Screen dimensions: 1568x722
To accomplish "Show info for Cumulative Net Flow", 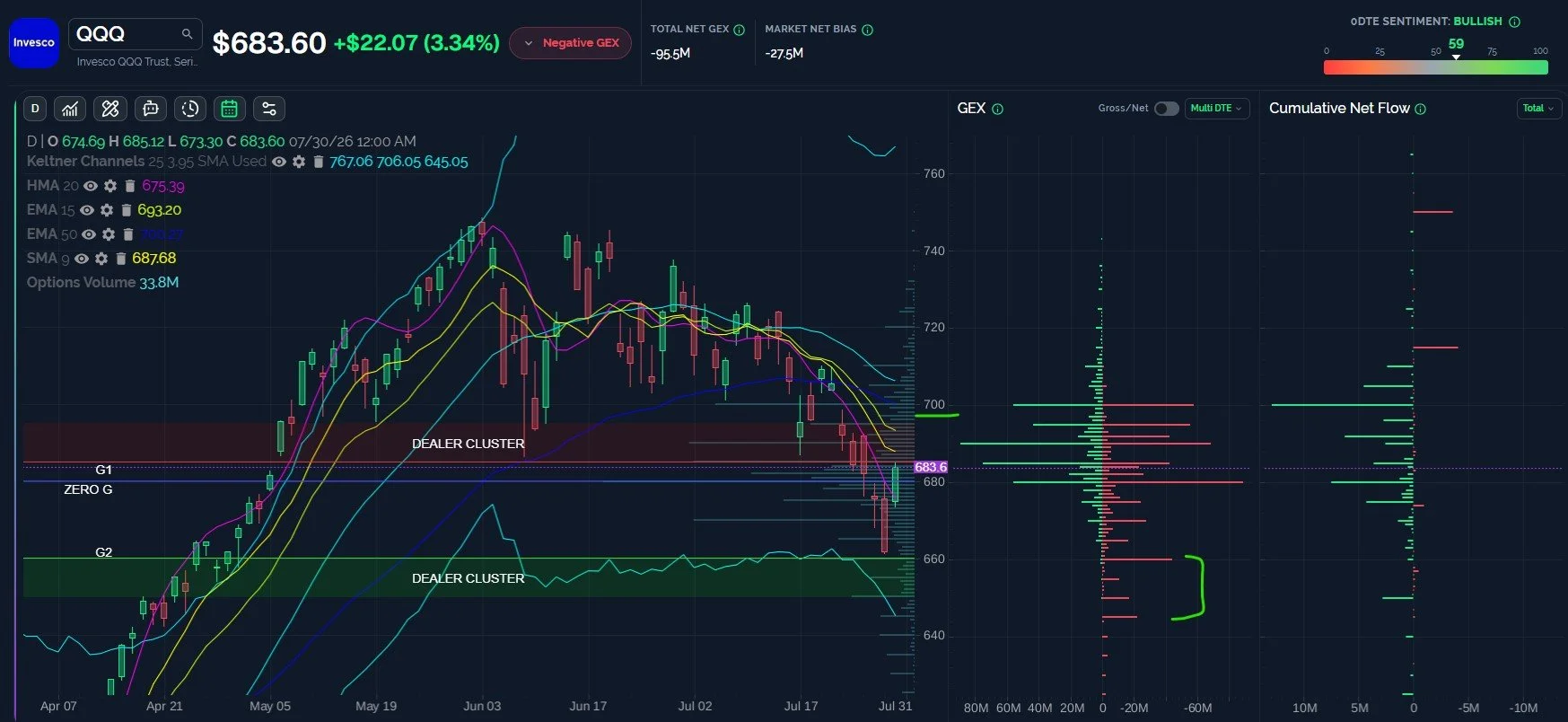I will (x=1421, y=109).
